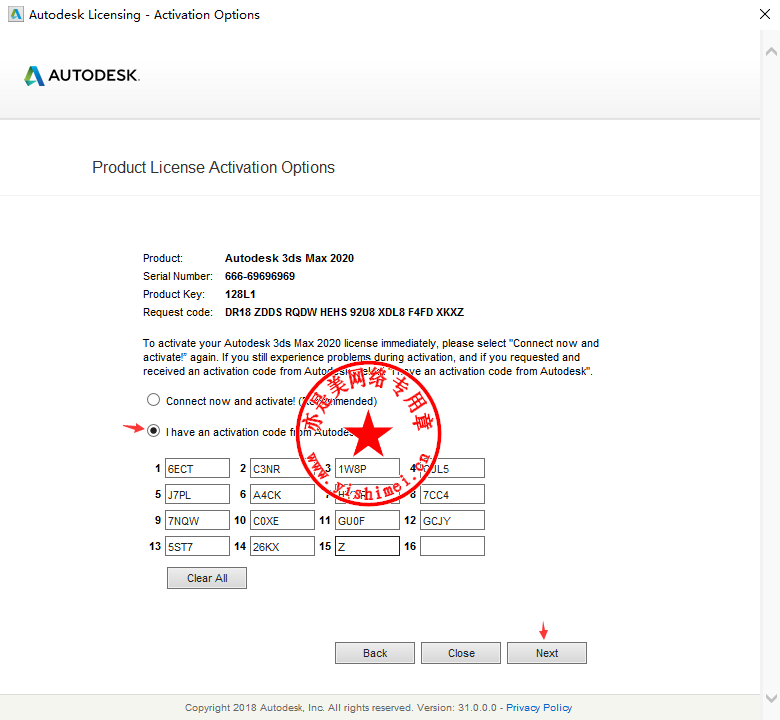The height and width of the screenshot is (720, 780).
Task: Click activation code field 6 containing A4CK
Action: pos(282,494)
